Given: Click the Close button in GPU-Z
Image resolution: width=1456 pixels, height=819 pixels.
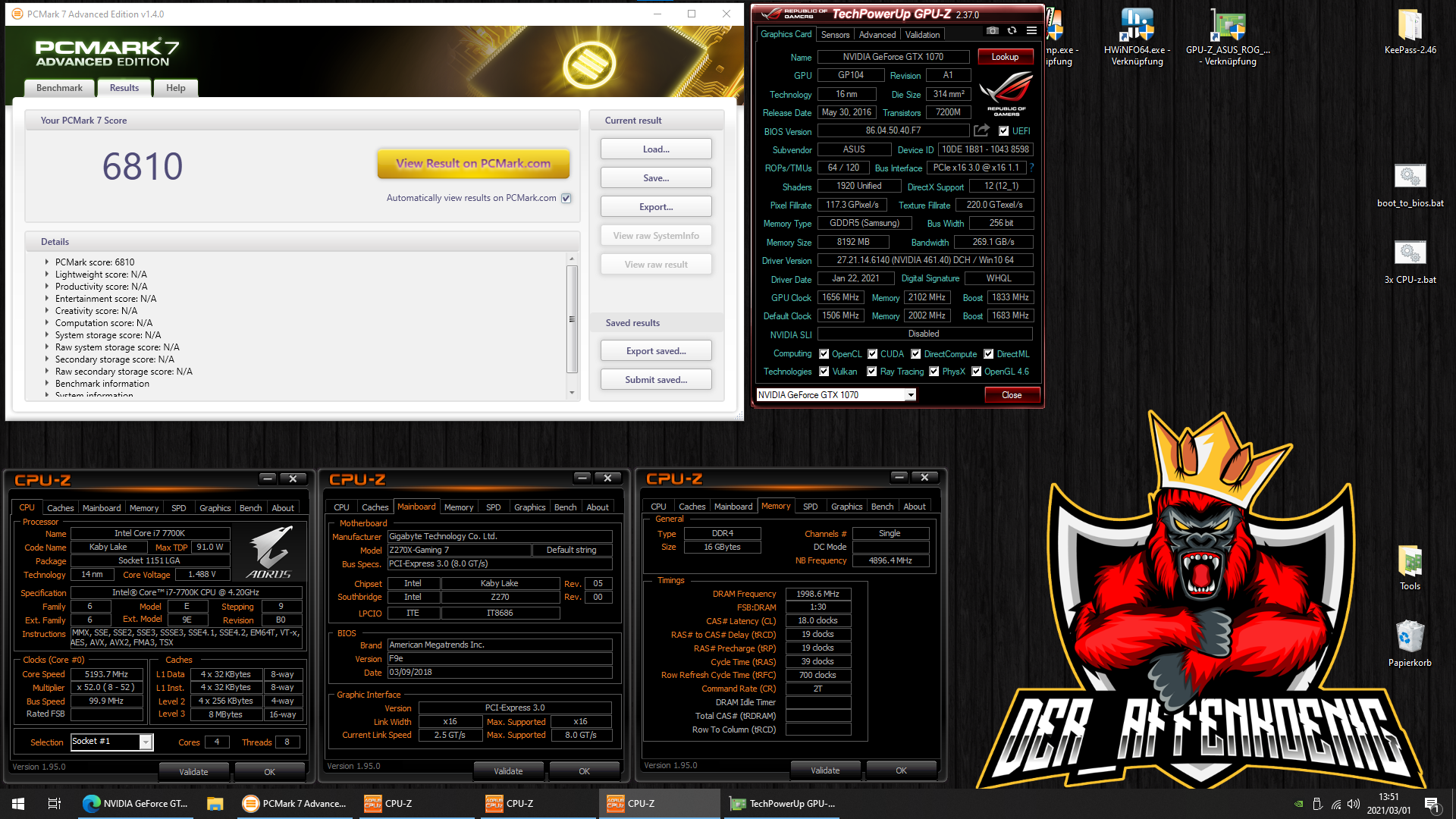Looking at the screenshot, I should tap(1012, 395).
